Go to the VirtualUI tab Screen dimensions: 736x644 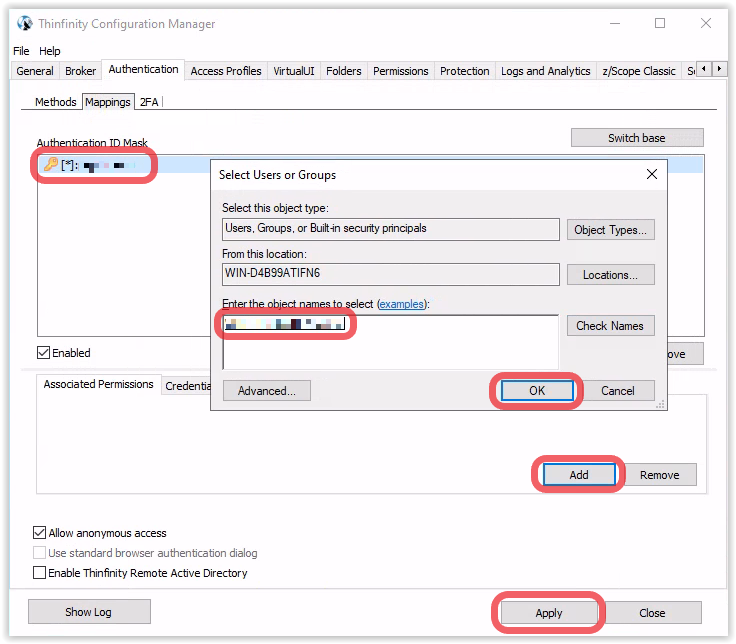[x=294, y=71]
